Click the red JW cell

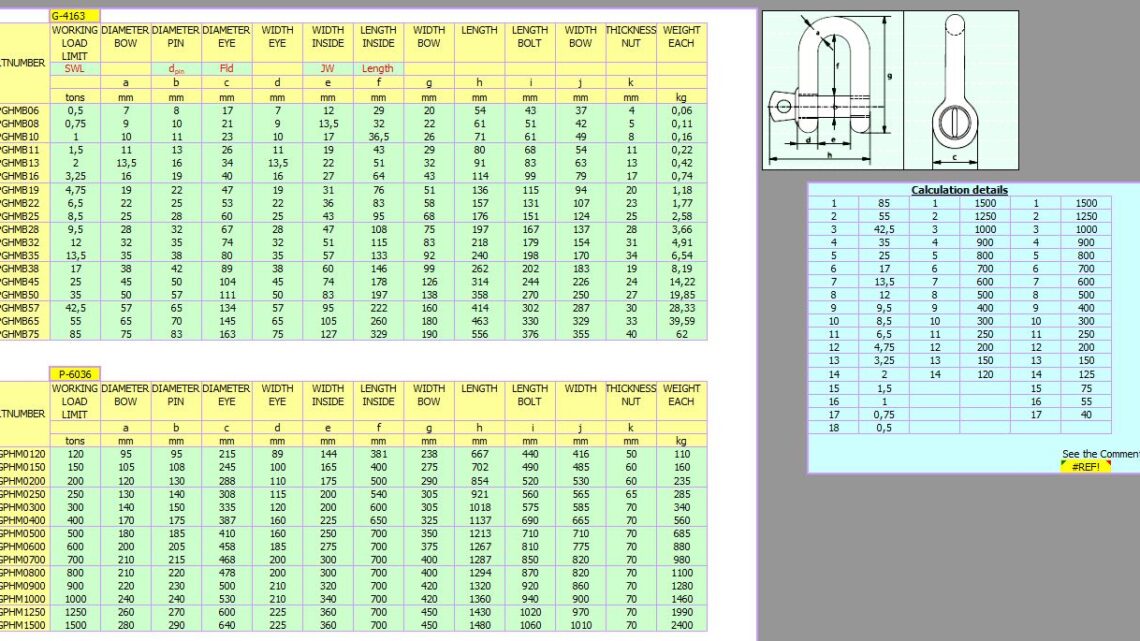(x=328, y=68)
